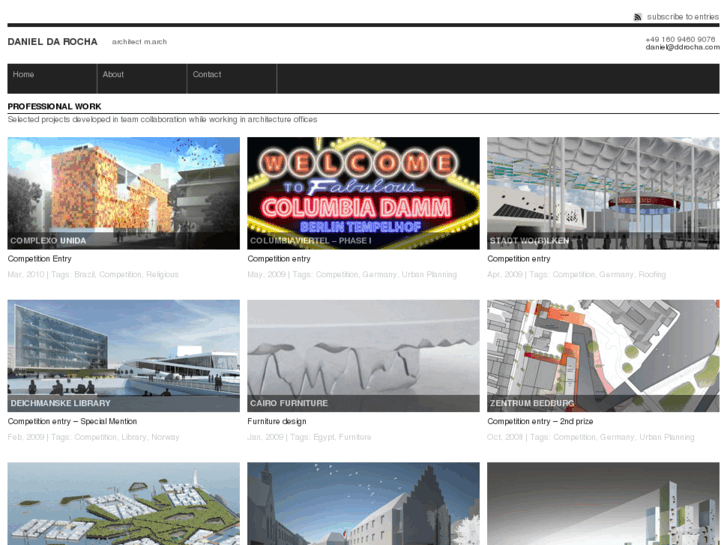Click Competition tag under Complexo Unida

120,275
